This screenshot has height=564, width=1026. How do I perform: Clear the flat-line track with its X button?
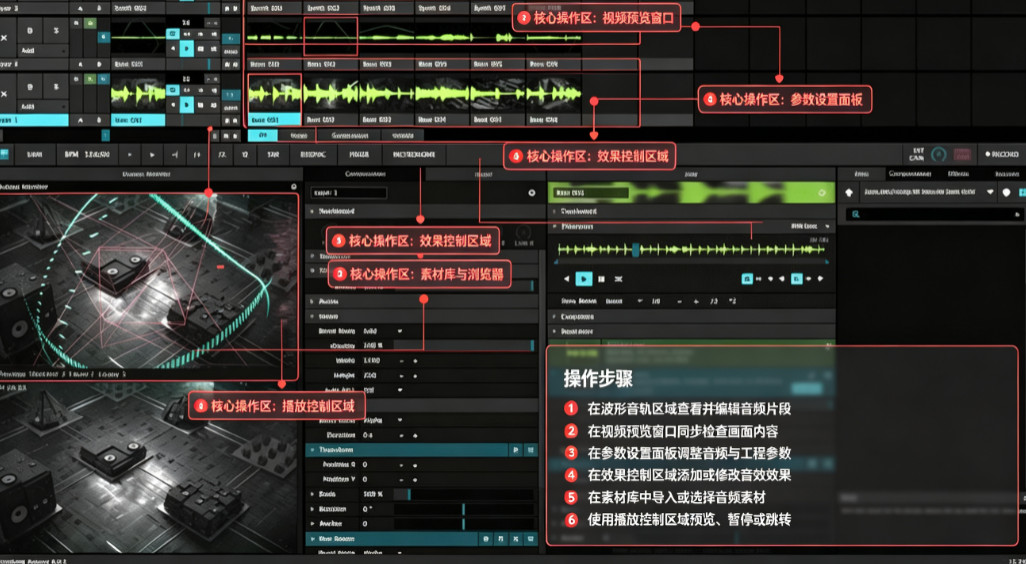[4, 38]
